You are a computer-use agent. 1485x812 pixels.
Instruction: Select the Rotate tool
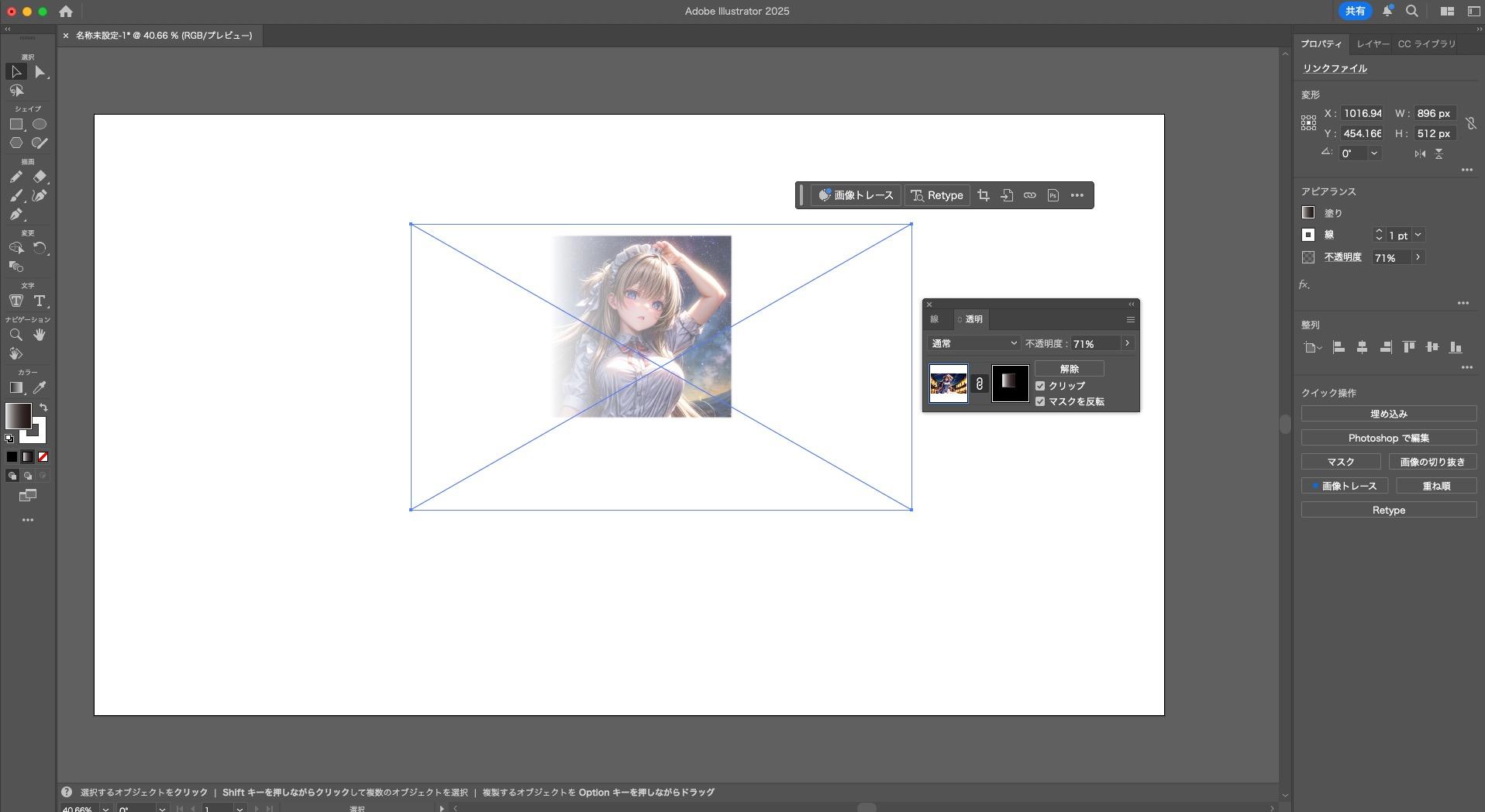(x=40, y=248)
